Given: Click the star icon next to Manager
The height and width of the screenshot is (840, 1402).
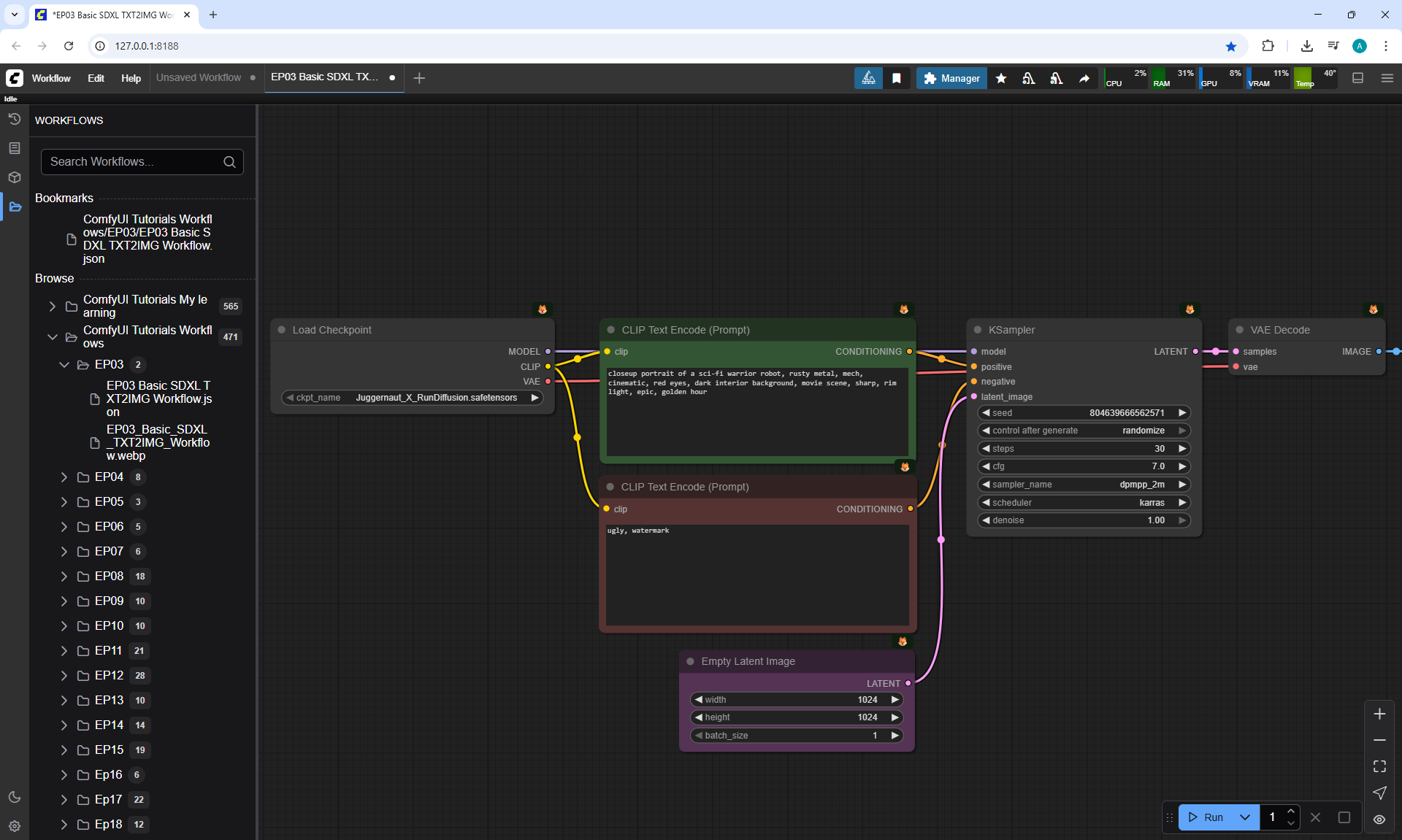Looking at the screenshot, I should pyautogui.click(x=1001, y=78).
